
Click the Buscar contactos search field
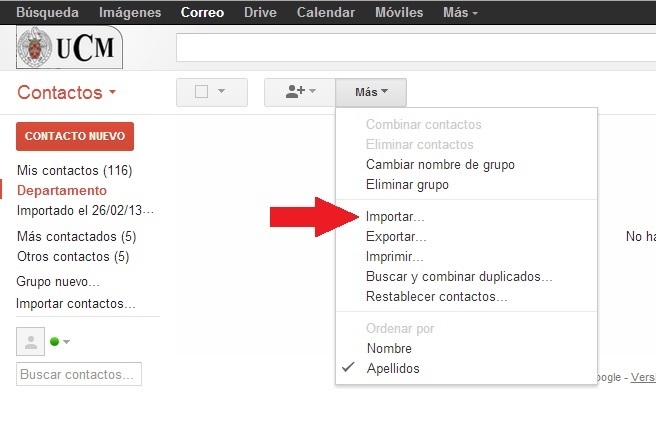click(79, 374)
